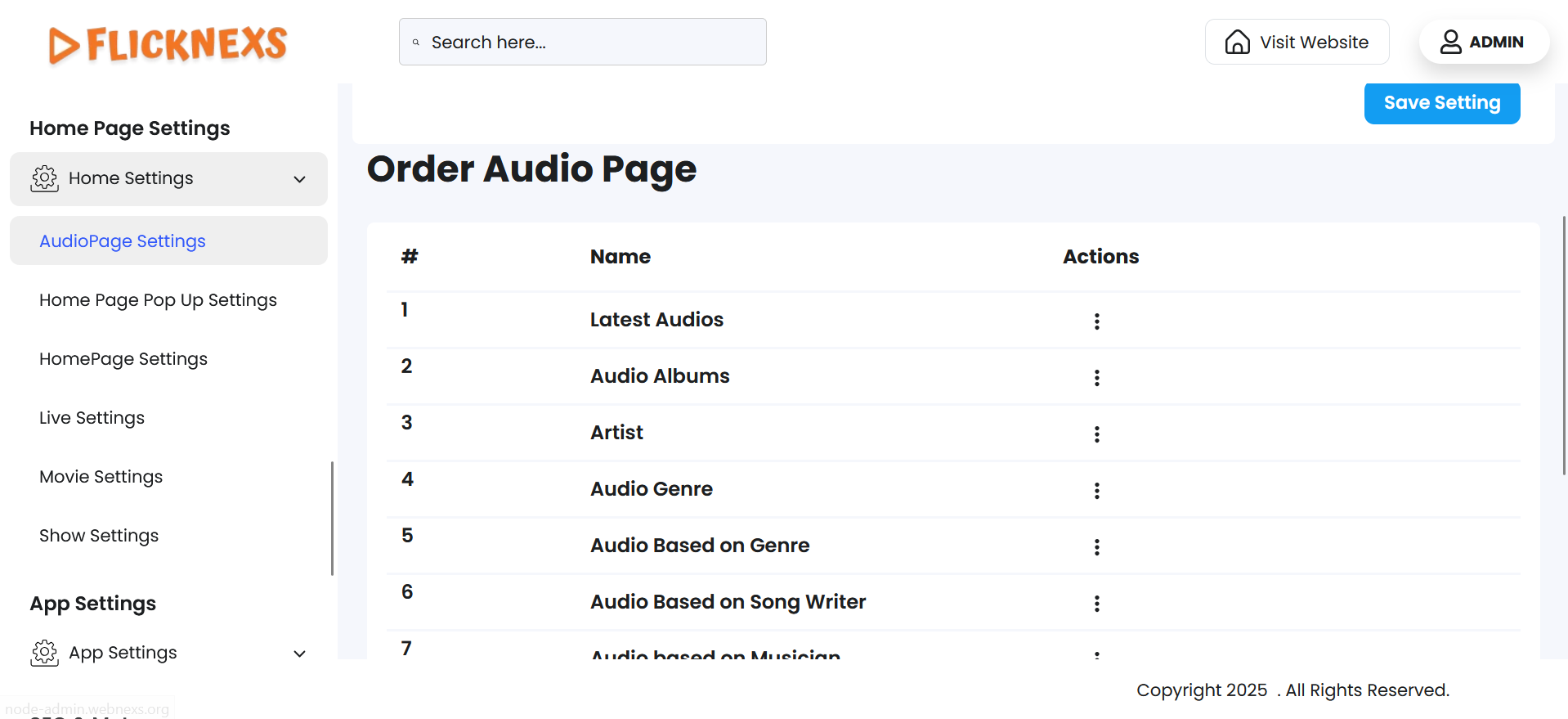Open the three-dot menu for Audio Albums
The width and height of the screenshot is (1568, 719).
[x=1096, y=378]
